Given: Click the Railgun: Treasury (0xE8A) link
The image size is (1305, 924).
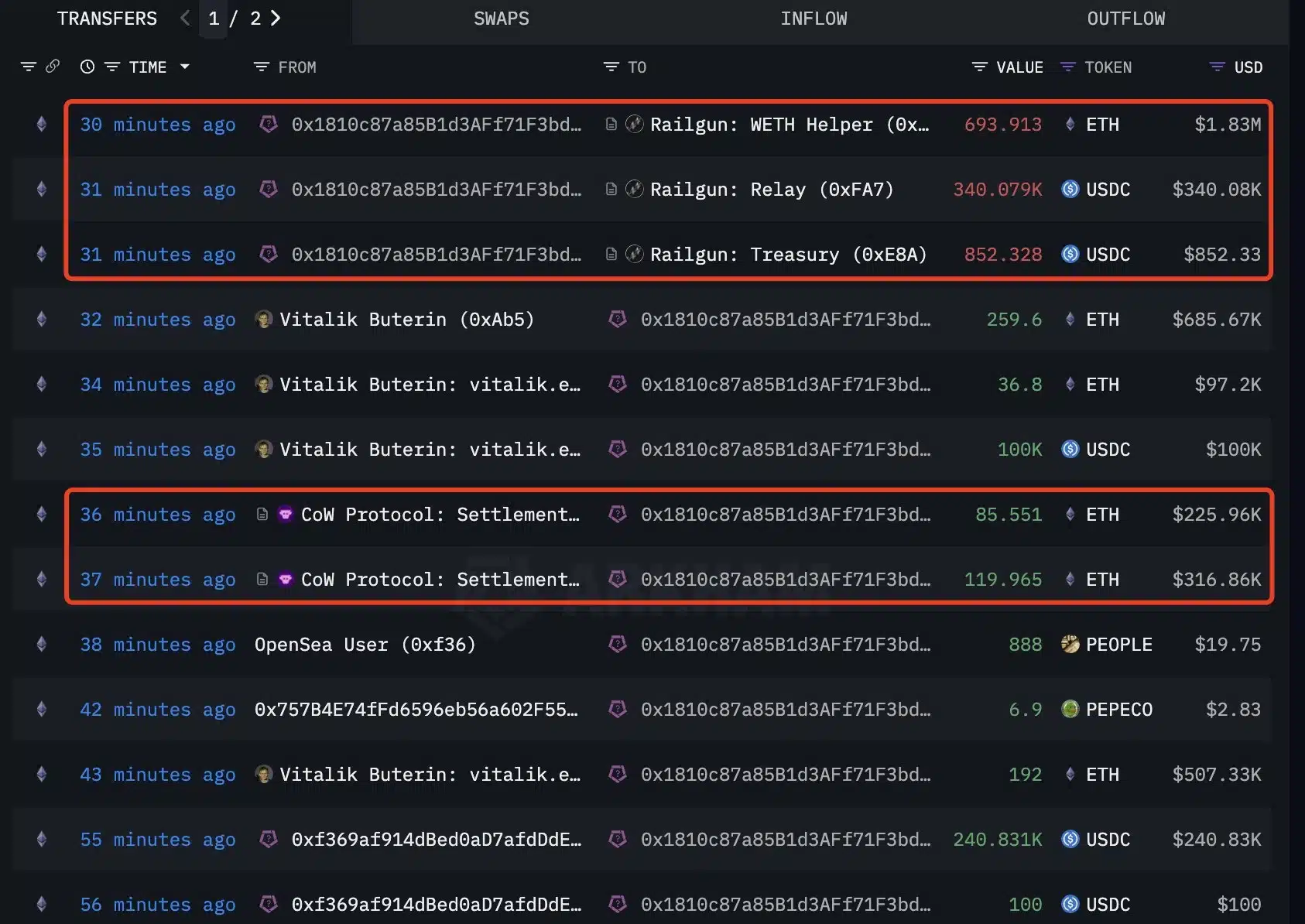Looking at the screenshot, I should [x=787, y=254].
